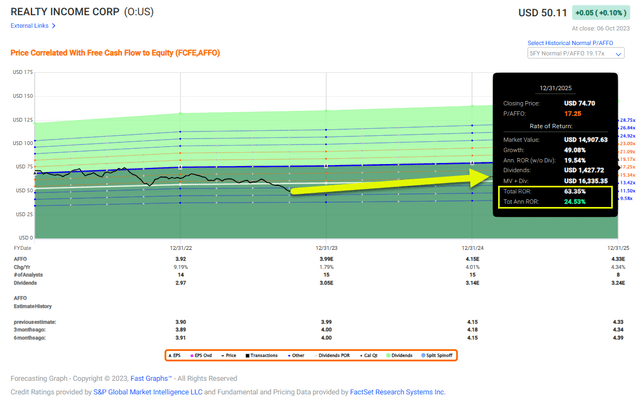The width and height of the screenshot is (640, 402).
Task: Click the 13.42x multiple label
Action: pyautogui.click(x=628, y=183)
